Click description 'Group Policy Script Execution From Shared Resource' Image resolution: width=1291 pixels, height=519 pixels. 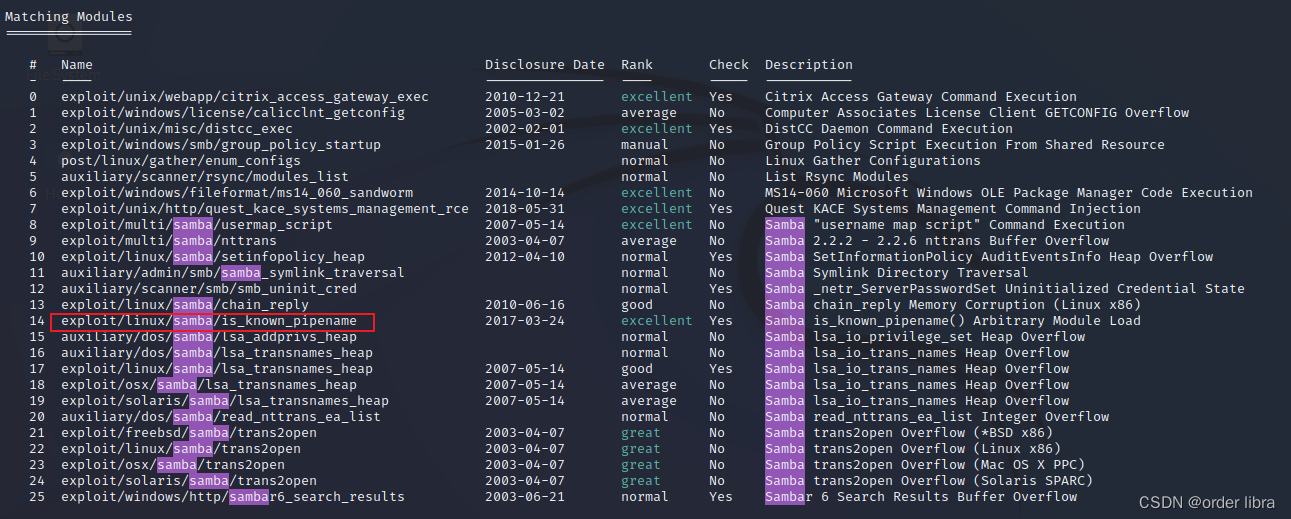(x=965, y=145)
